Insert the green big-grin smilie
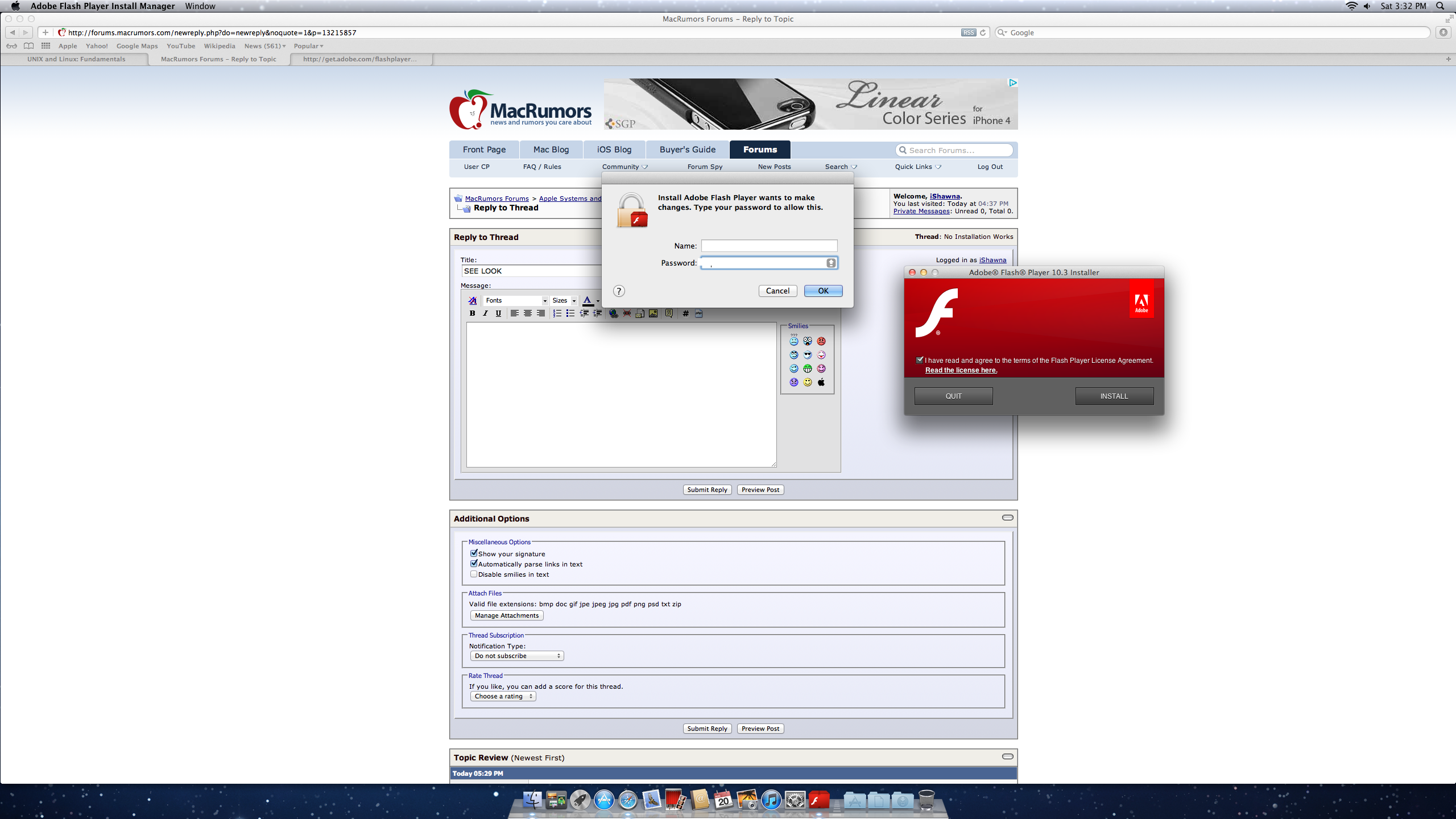Image resolution: width=1456 pixels, height=819 pixels. point(808,369)
